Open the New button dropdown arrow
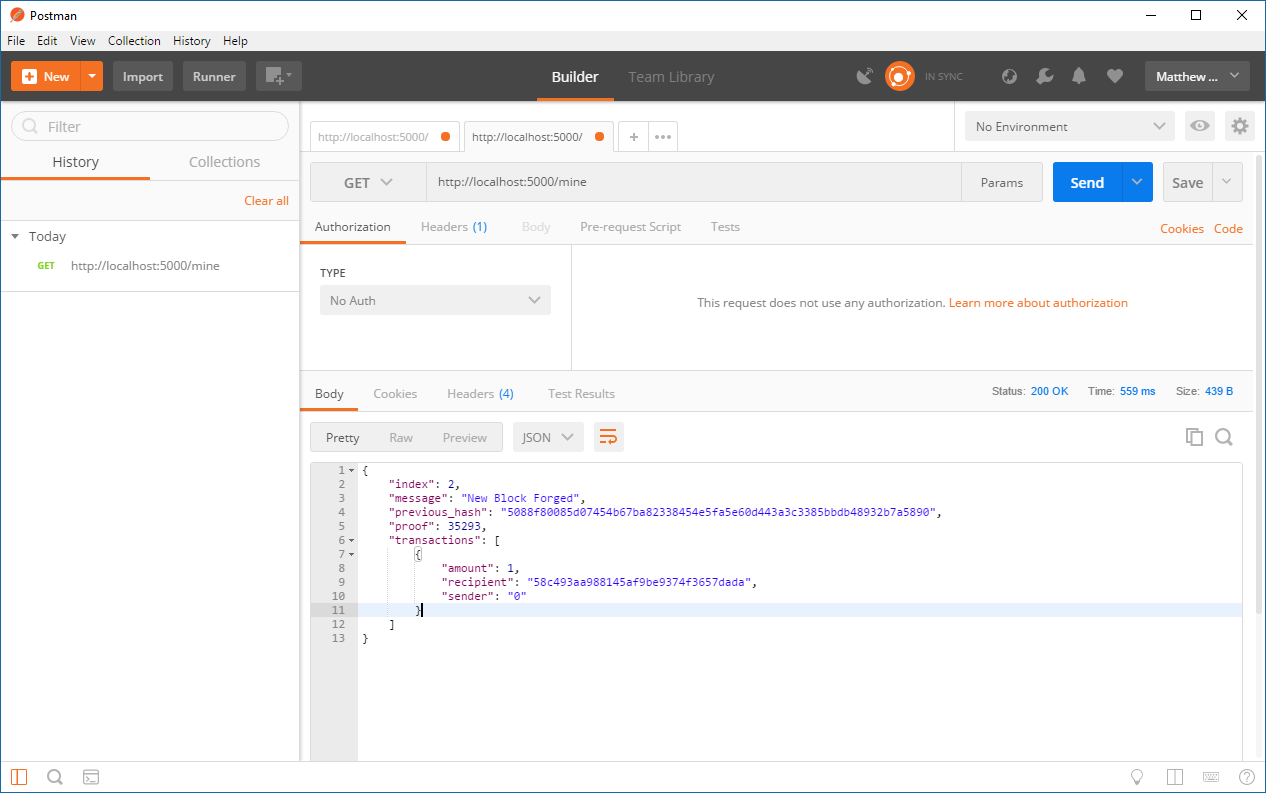The width and height of the screenshot is (1266, 793). 92,76
